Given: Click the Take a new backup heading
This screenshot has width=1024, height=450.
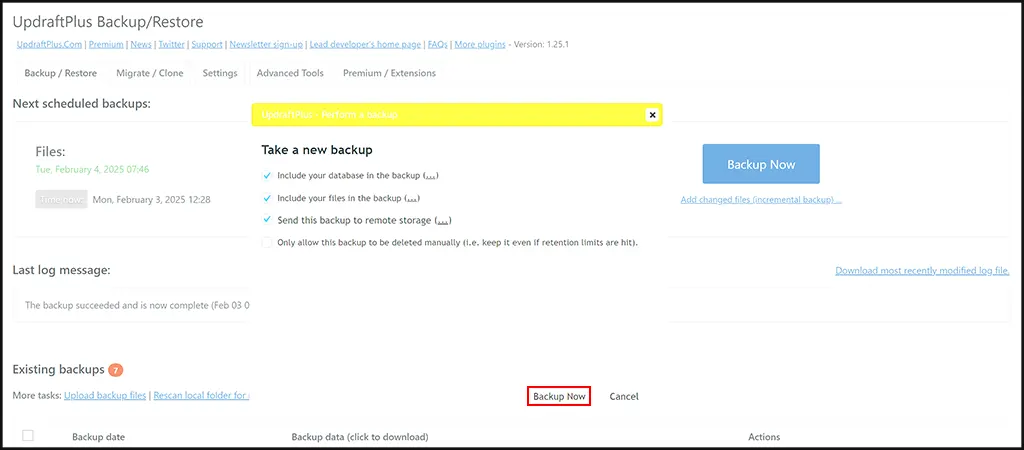Looking at the screenshot, I should [x=317, y=150].
